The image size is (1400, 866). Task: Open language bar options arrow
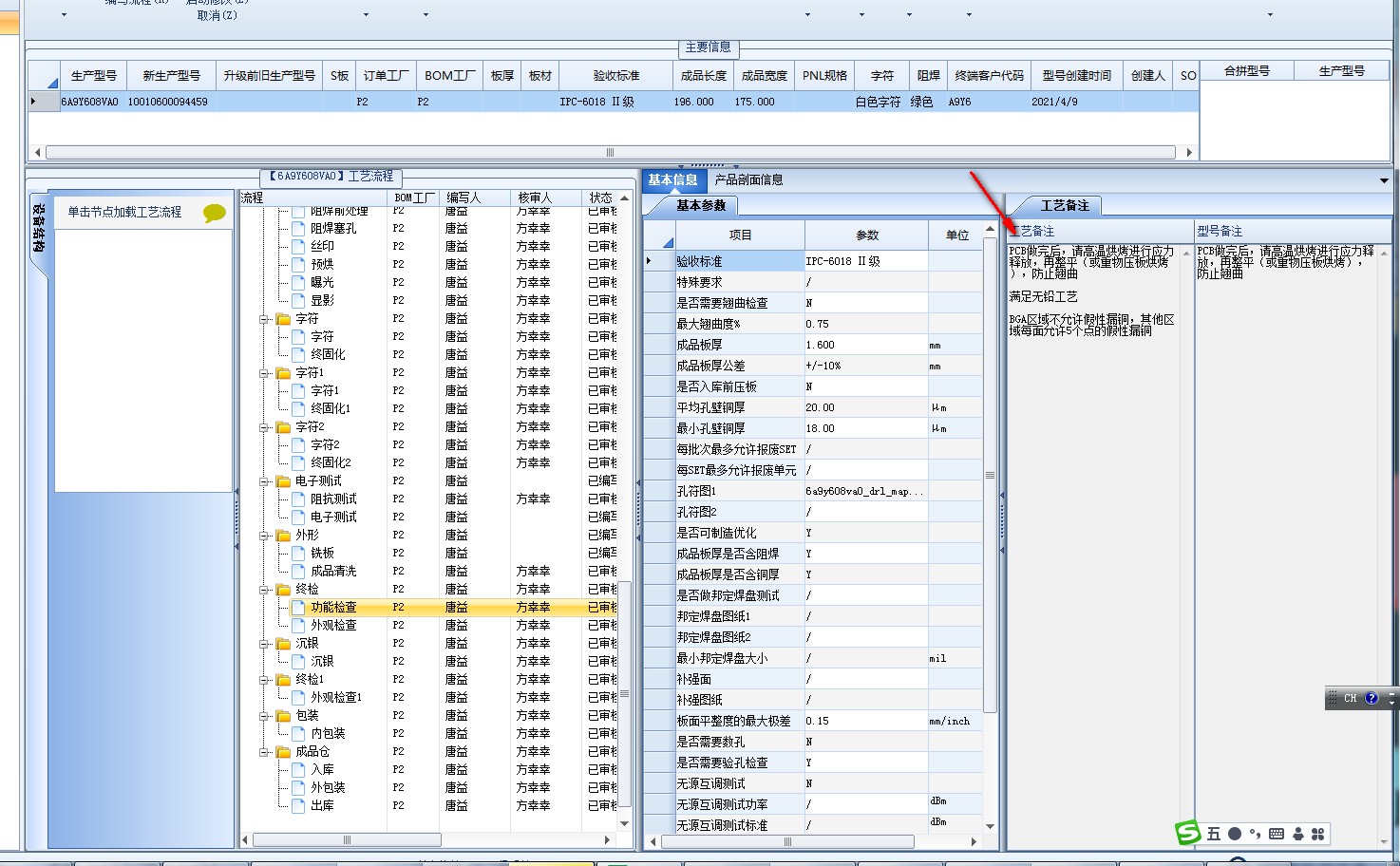tap(1392, 703)
